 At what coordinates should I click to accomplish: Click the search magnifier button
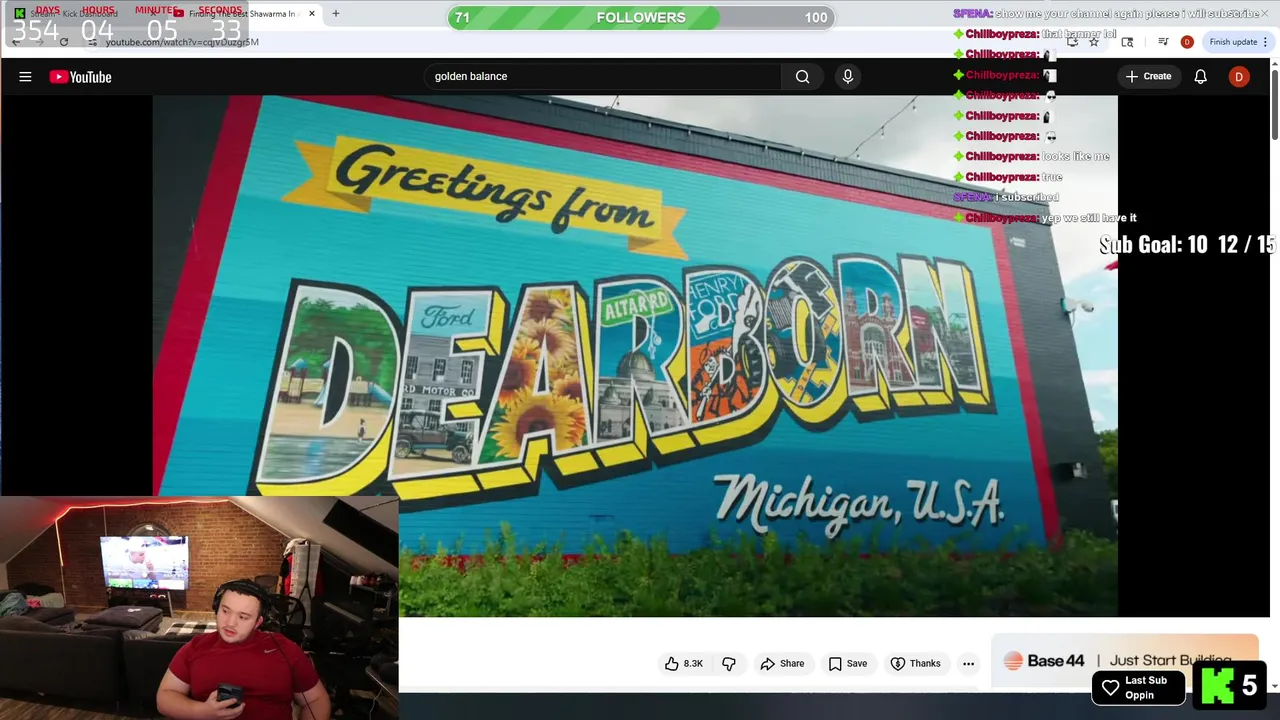802,76
